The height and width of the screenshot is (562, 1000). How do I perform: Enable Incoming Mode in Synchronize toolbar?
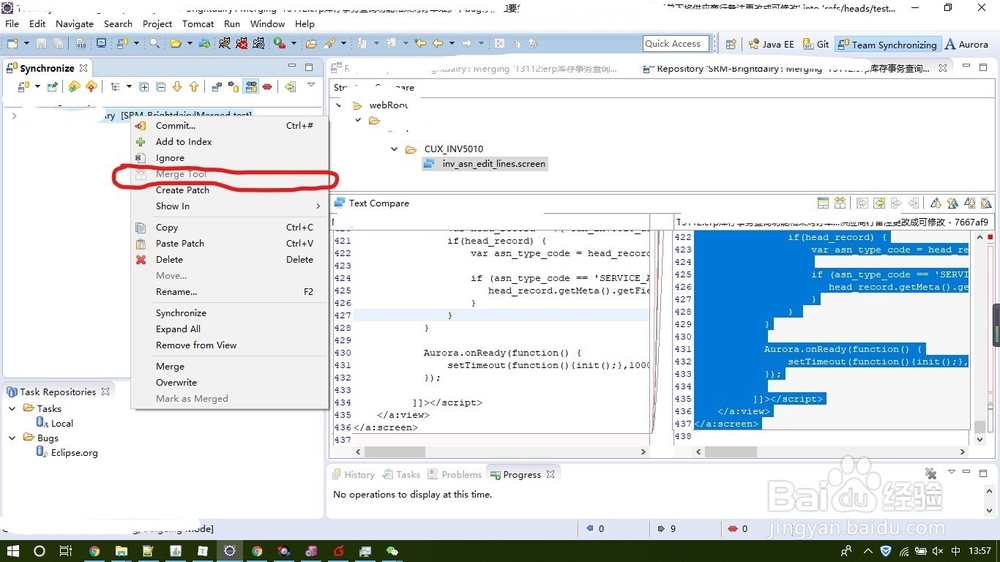217,86
